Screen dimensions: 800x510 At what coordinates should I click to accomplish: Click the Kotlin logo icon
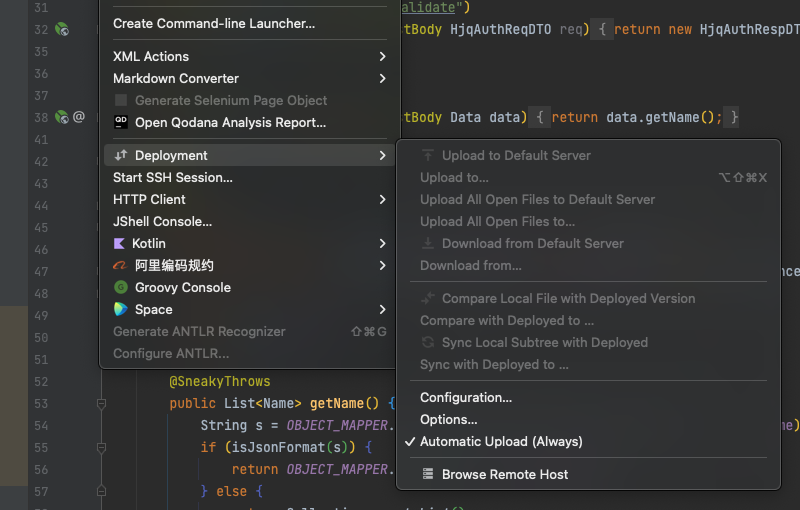(121, 243)
